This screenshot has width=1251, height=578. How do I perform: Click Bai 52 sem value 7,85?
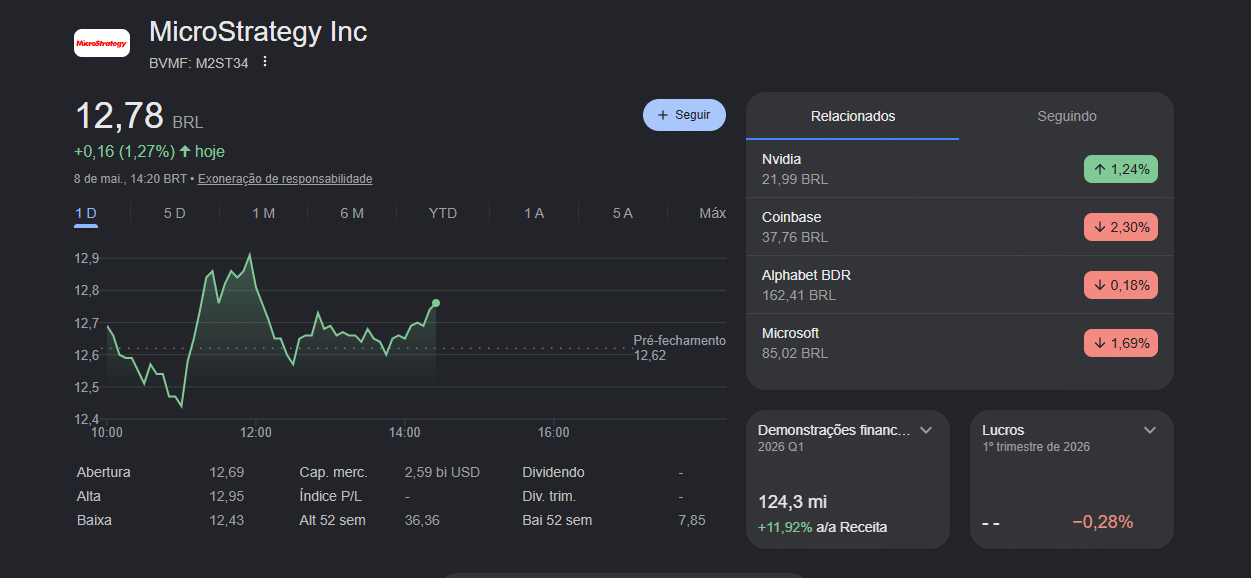click(691, 520)
